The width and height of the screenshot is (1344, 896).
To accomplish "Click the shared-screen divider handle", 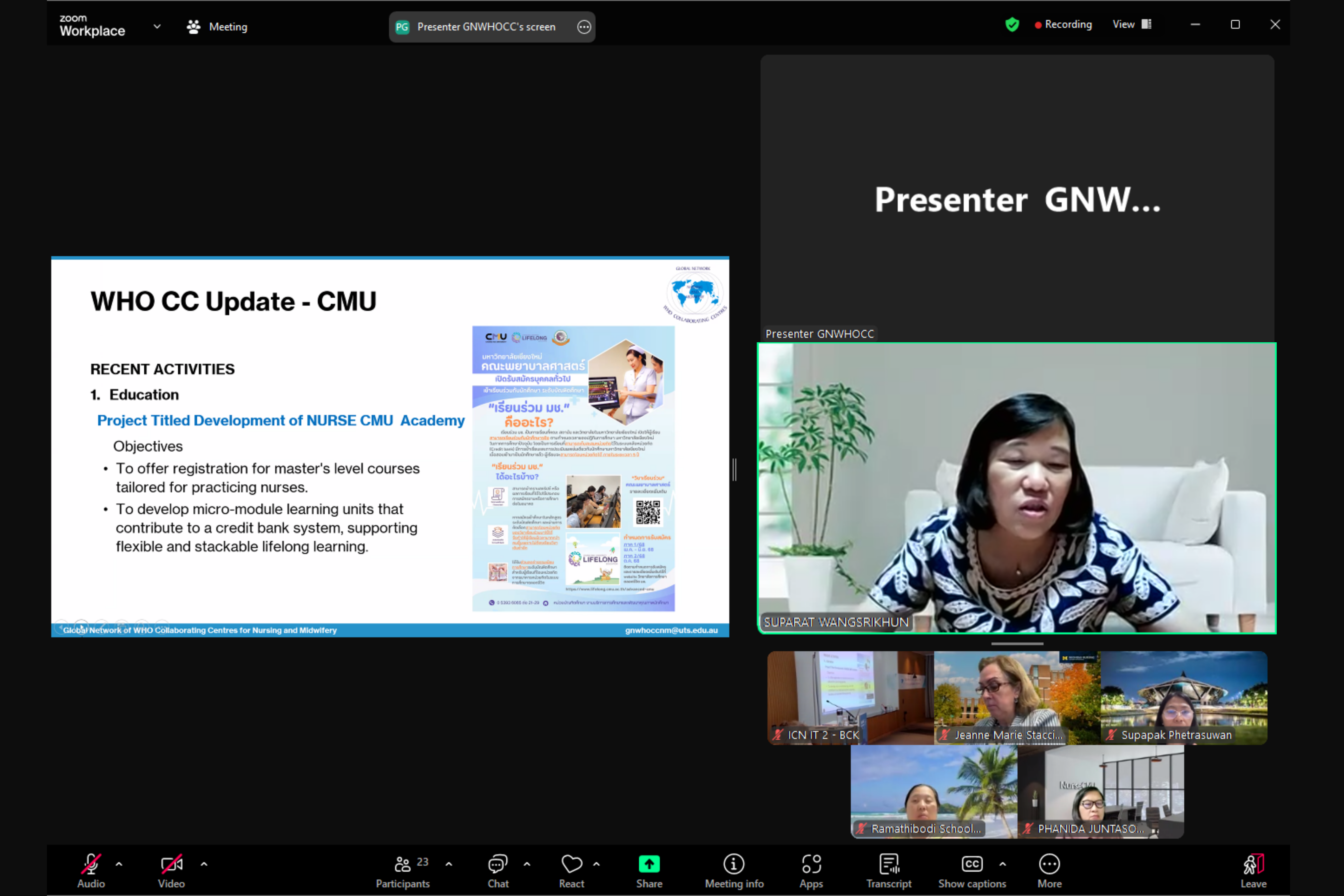I will (x=734, y=470).
